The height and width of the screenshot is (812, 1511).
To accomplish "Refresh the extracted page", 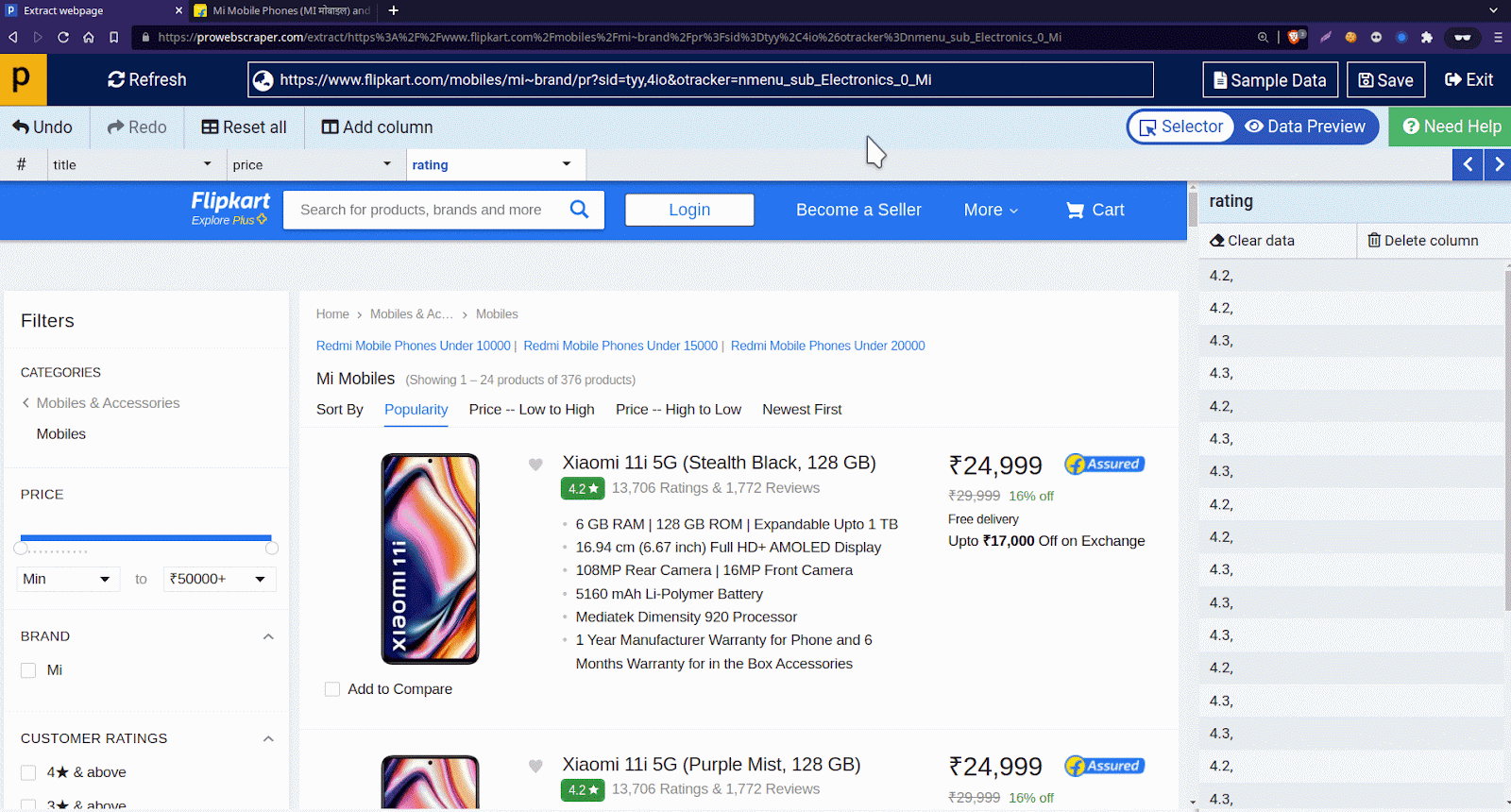I will click(x=146, y=79).
